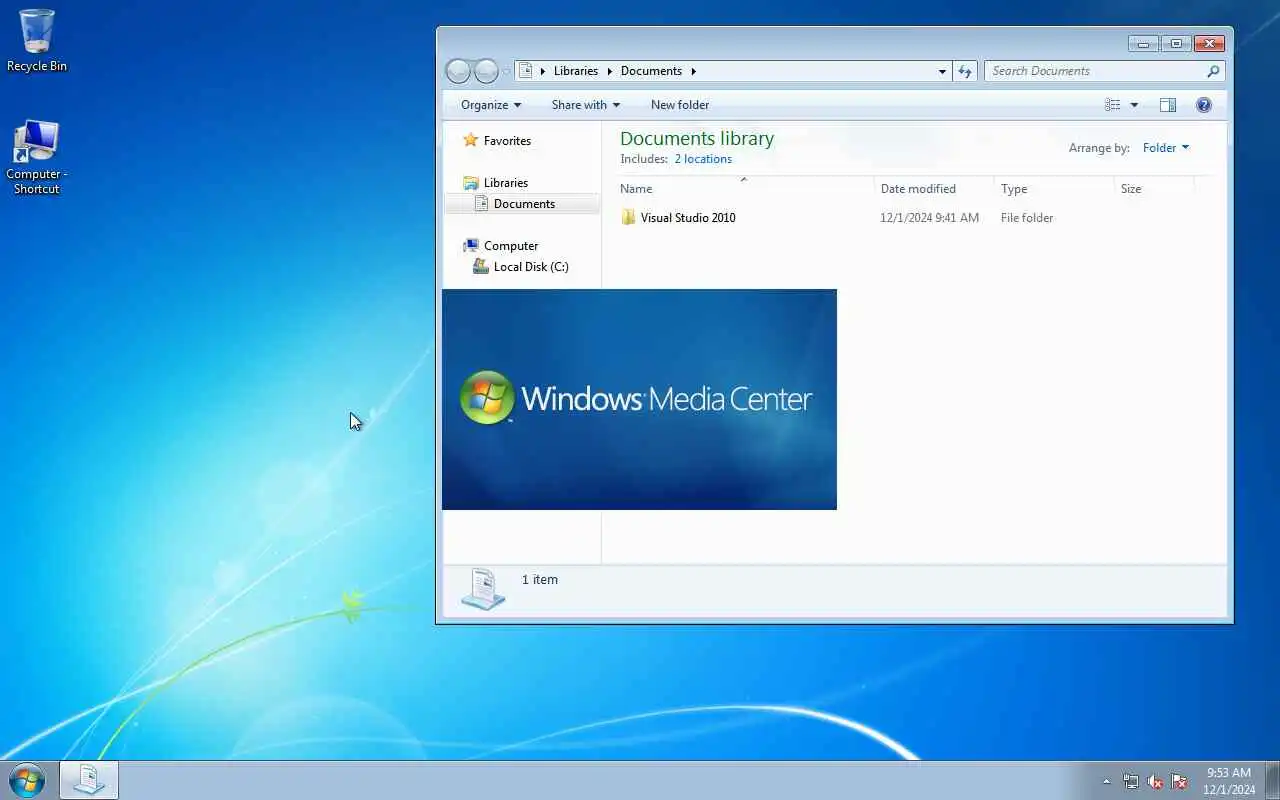Screen dimensions: 1280x800
Task: Open the Organize menu
Action: (x=490, y=105)
